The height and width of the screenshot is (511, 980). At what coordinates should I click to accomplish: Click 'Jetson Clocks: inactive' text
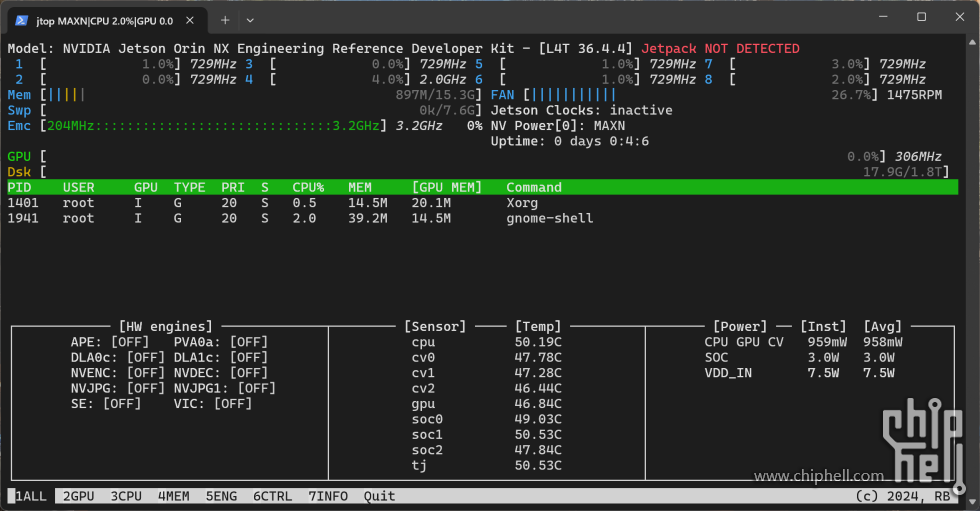pos(581,111)
